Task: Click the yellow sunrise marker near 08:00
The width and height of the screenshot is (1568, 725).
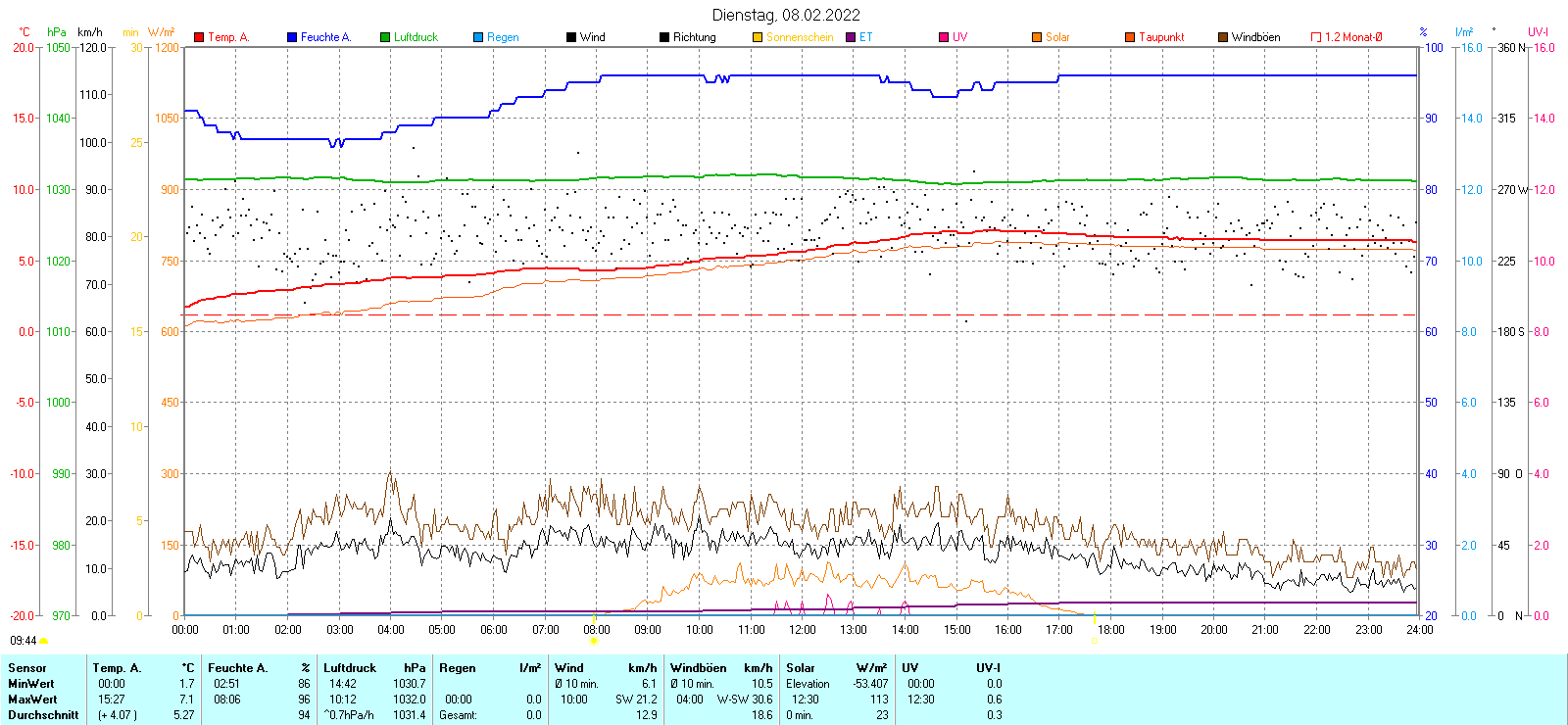Action: pos(594,641)
